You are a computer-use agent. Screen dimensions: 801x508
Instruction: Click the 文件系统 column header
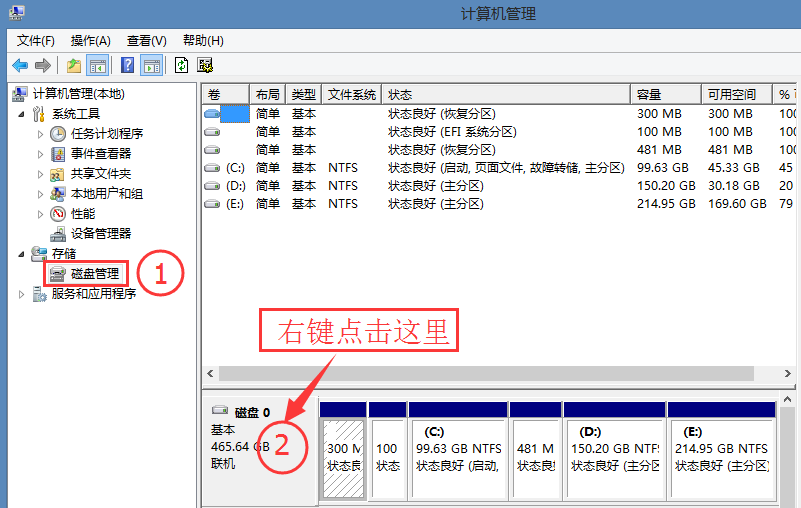tap(352, 94)
